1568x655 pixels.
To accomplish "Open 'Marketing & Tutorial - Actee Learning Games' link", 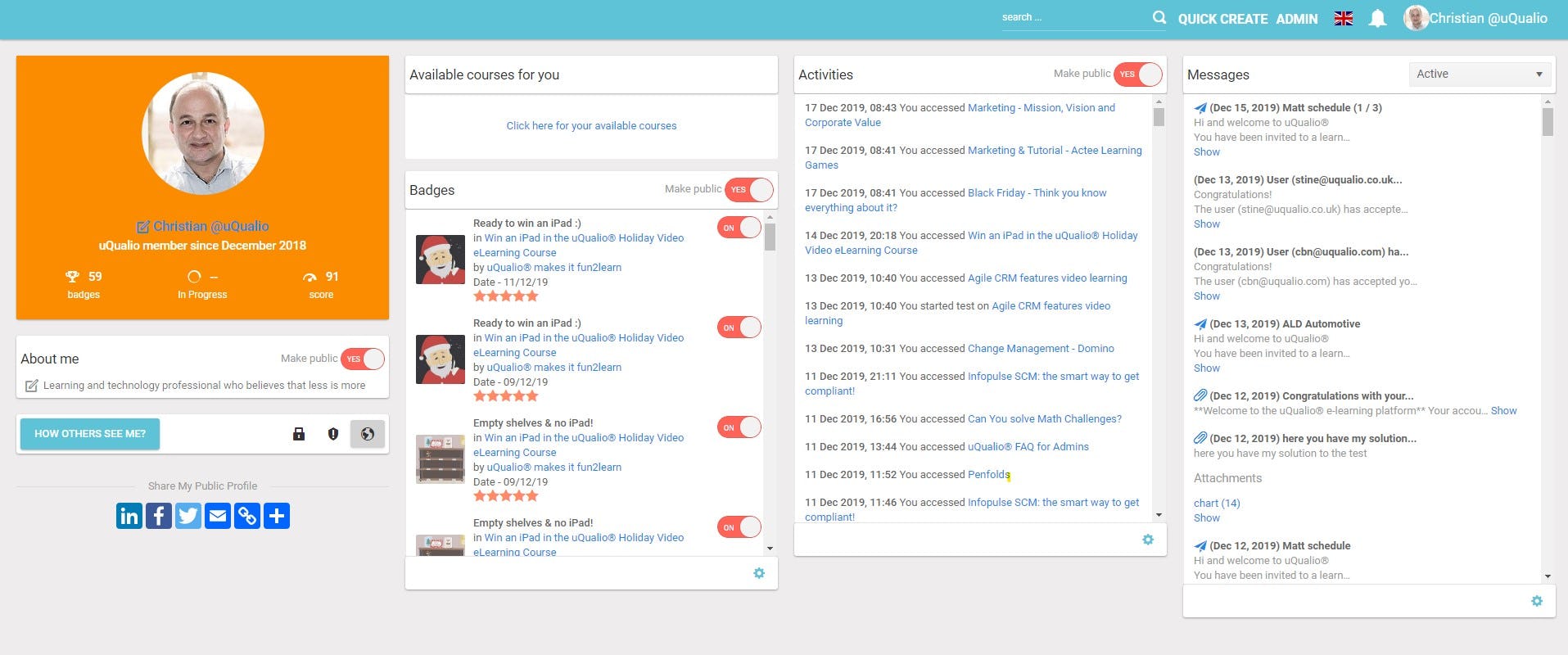I will [974, 158].
